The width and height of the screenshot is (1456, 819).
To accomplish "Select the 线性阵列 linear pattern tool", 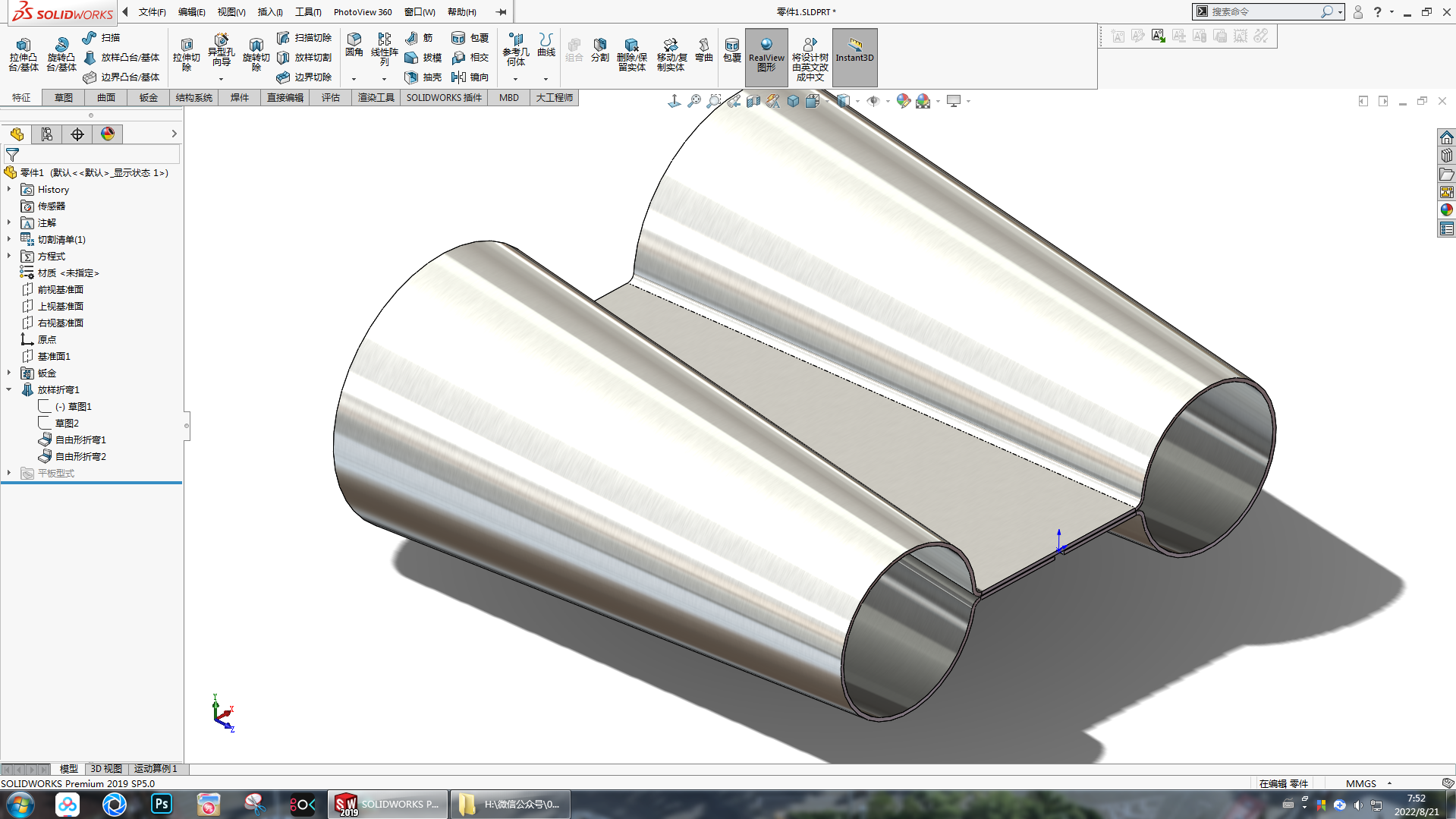I will point(385,49).
